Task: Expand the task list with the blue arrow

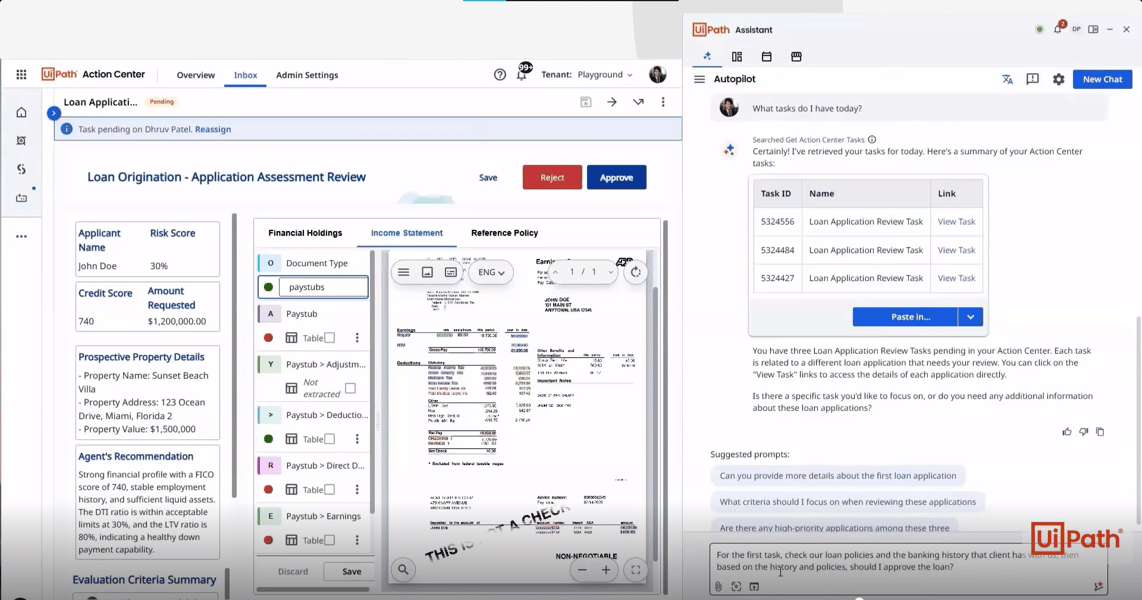Action: coord(53,114)
